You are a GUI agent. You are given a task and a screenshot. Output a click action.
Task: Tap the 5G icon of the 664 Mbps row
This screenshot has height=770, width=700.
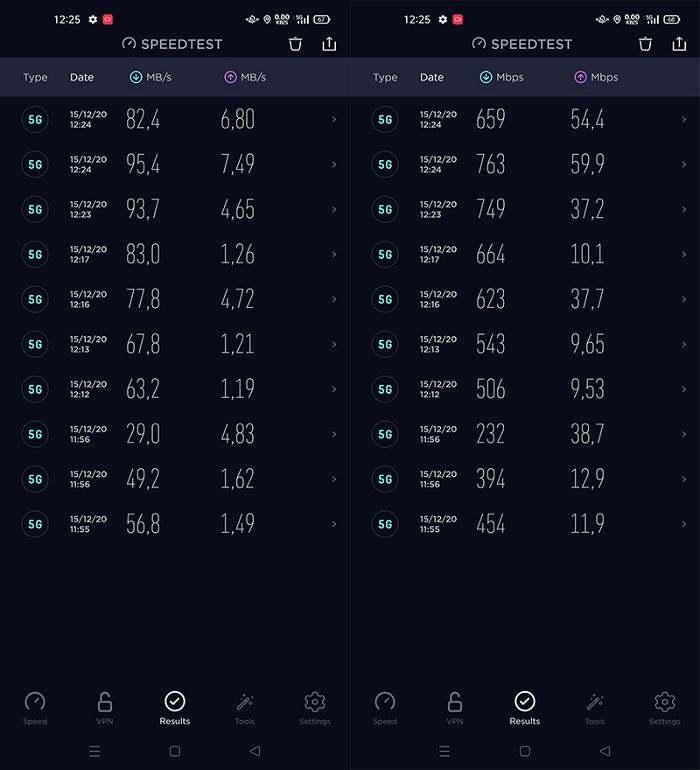click(385, 254)
